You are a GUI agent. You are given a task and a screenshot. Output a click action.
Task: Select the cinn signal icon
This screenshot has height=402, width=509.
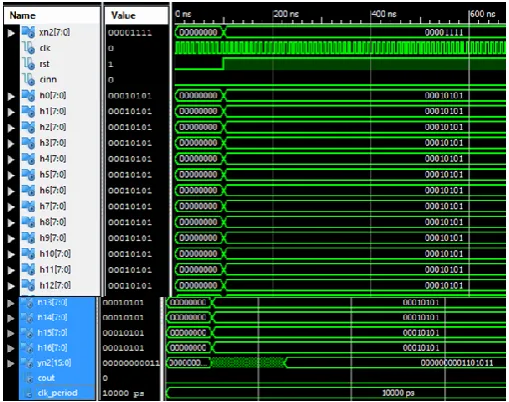29,79
